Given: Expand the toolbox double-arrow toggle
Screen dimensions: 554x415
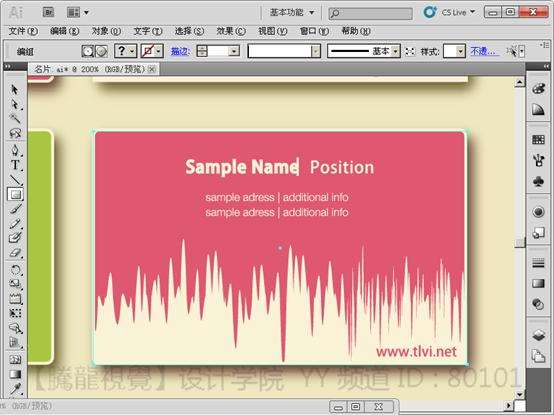Looking at the screenshot, I should (x=7, y=66).
